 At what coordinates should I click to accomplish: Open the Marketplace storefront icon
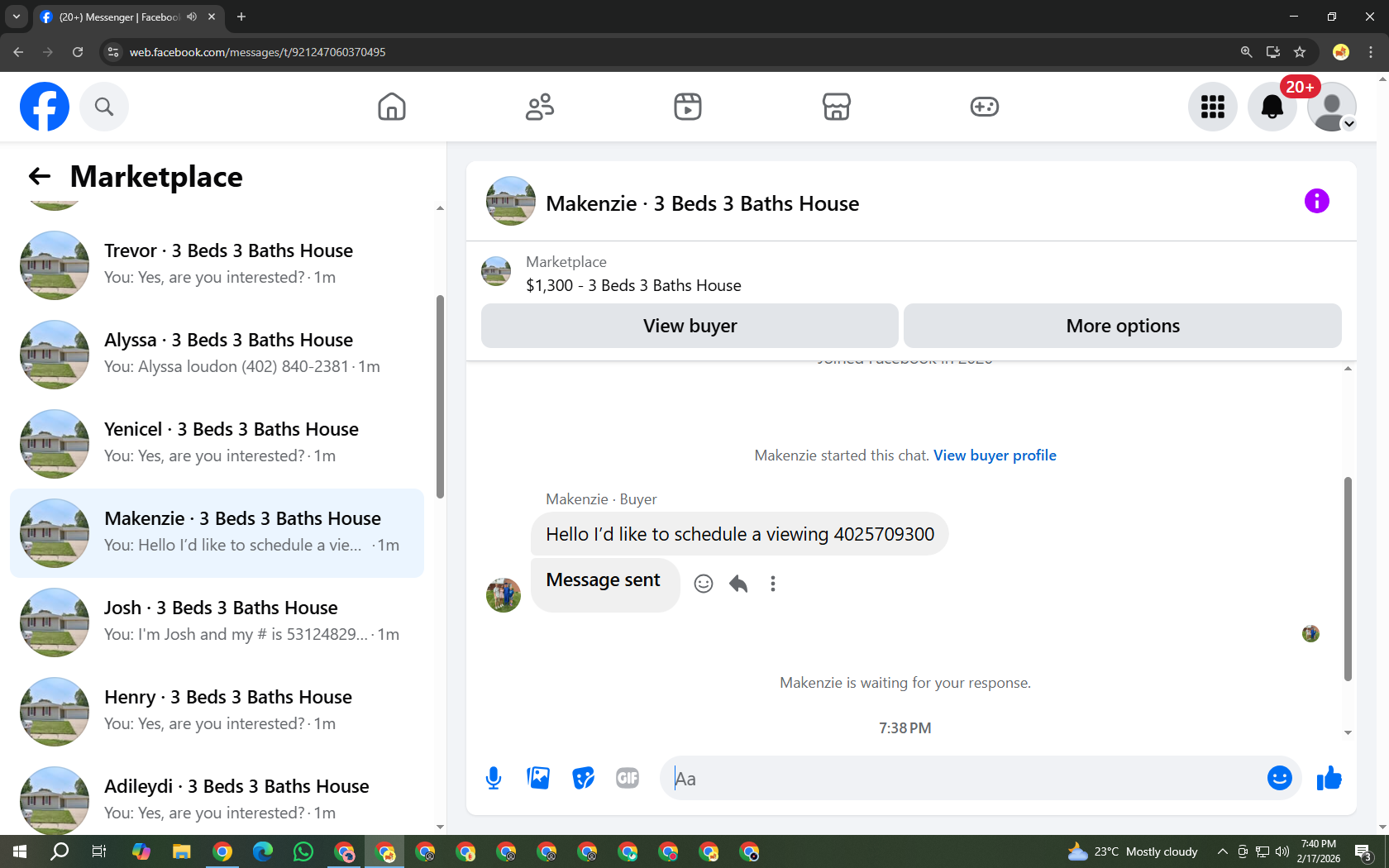[836, 107]
